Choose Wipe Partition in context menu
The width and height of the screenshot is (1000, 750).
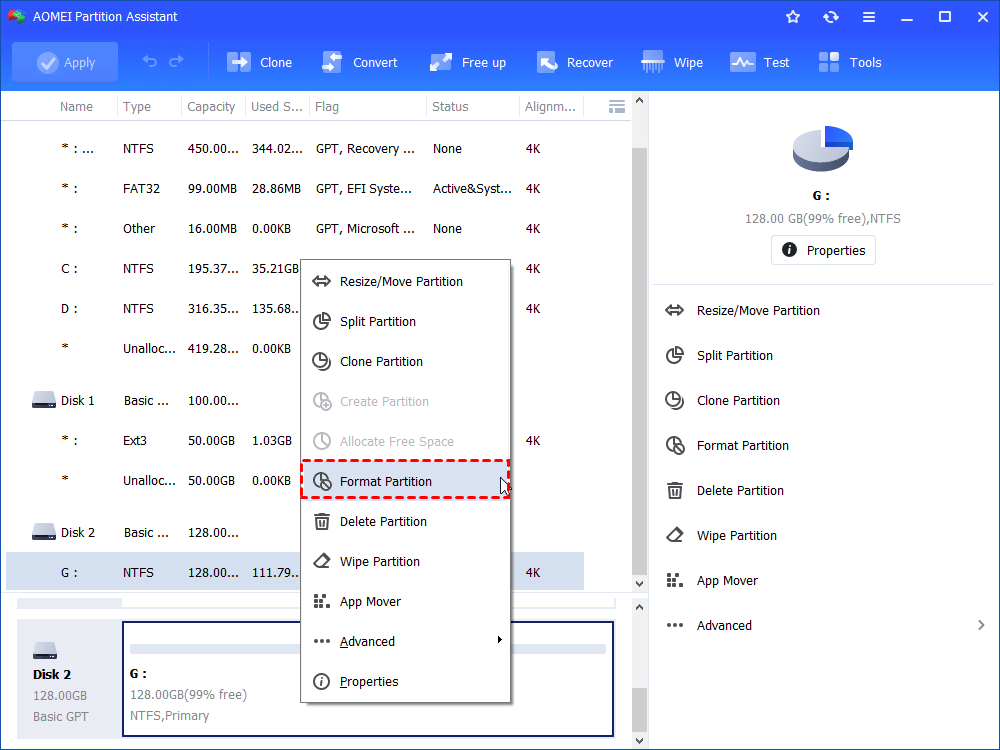[x=406, y=562]
